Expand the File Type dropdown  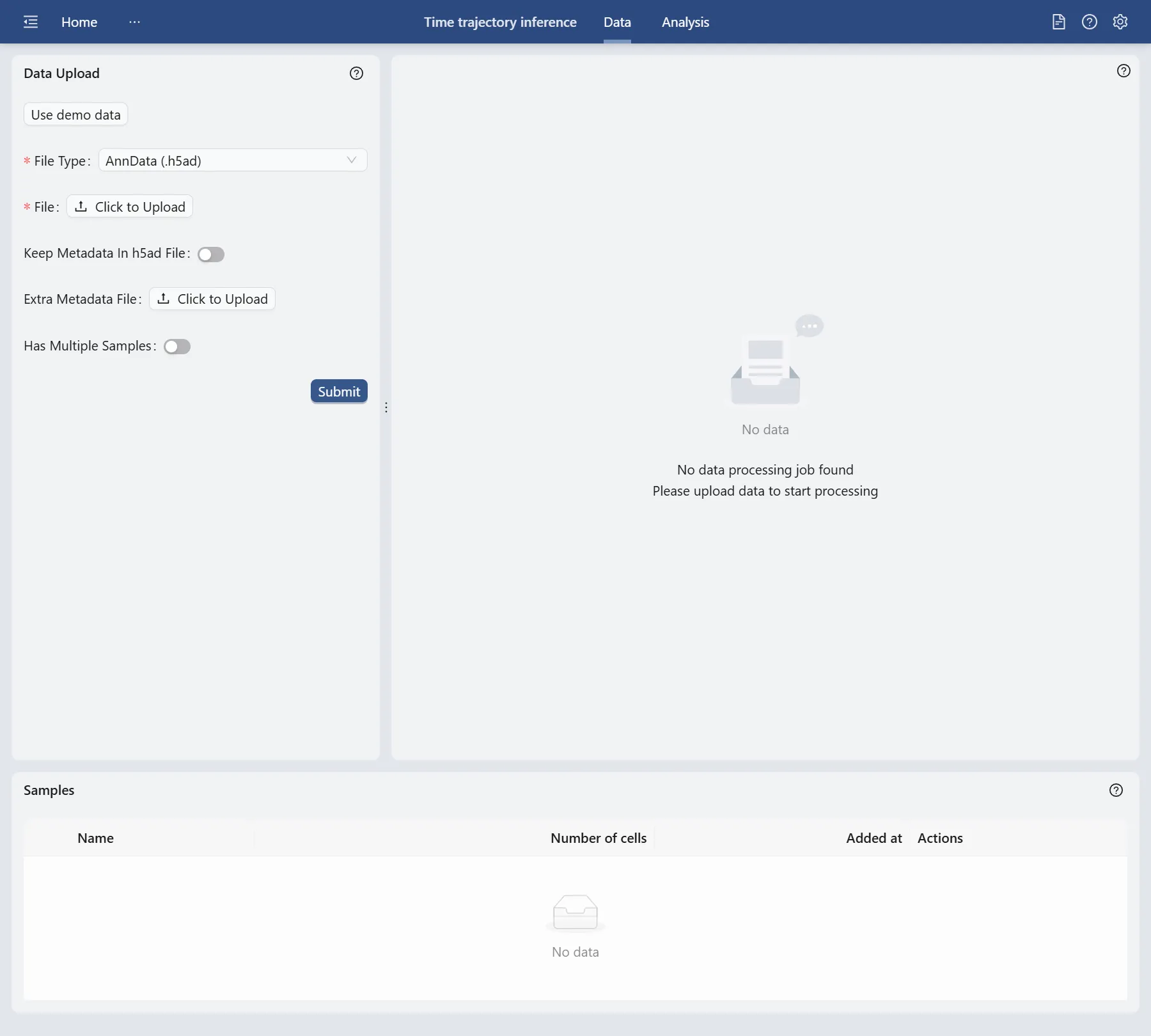[233, 161]
